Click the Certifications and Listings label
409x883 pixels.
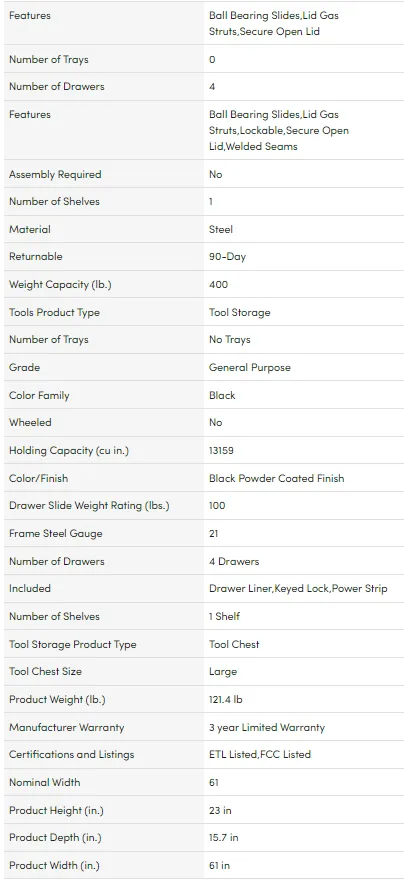[72, 754]
